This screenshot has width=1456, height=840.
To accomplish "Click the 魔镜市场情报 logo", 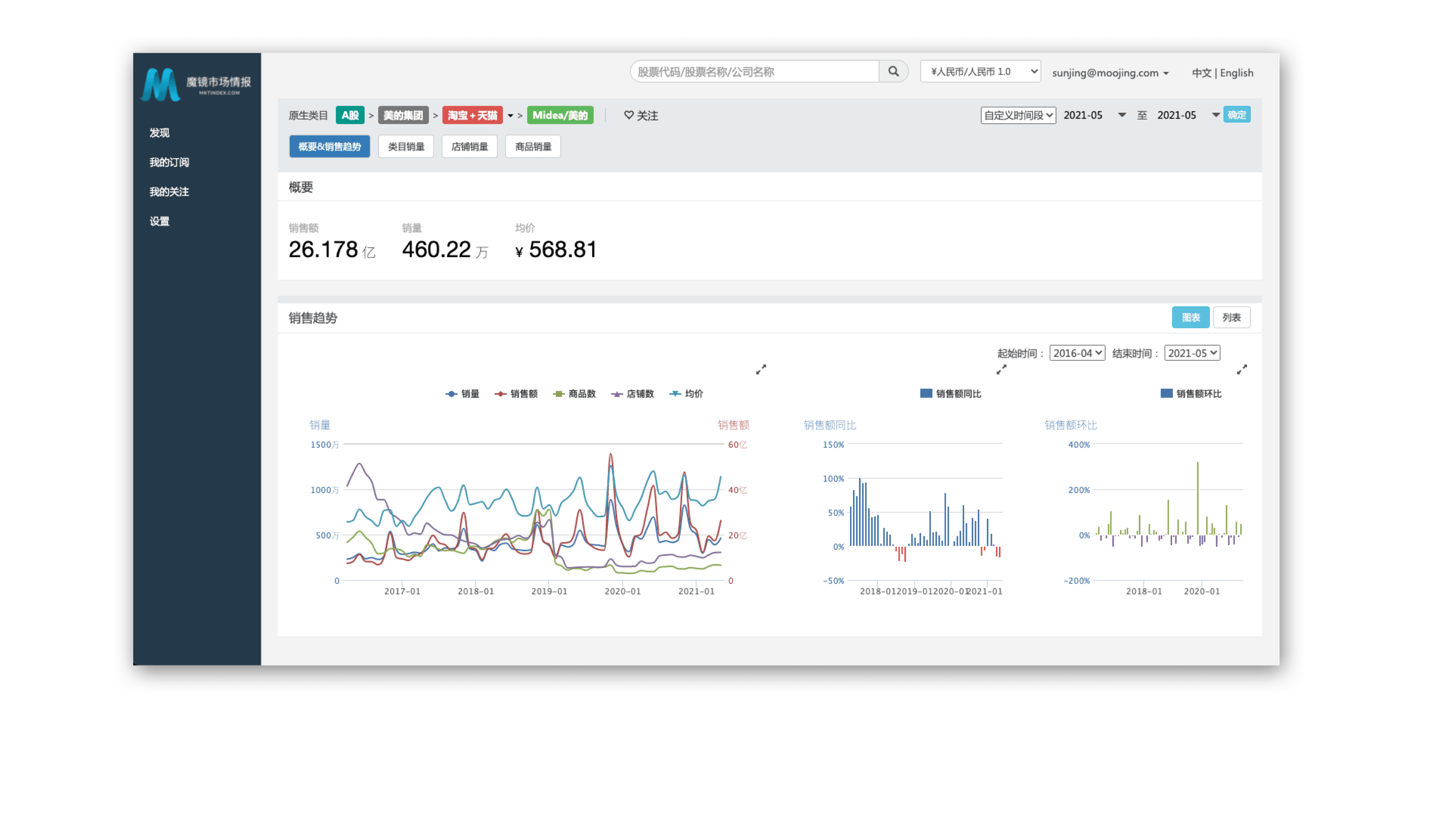I will click(x=196, y=84).
